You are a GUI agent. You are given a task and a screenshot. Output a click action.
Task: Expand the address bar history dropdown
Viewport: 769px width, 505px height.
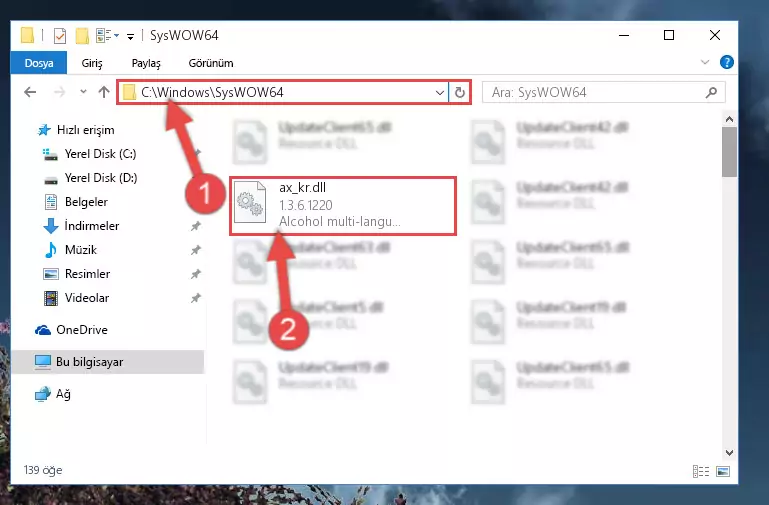439,92
